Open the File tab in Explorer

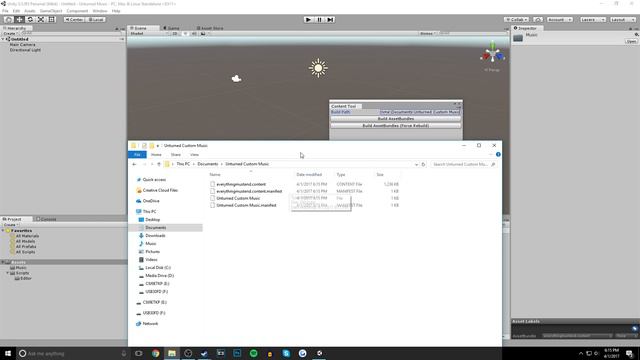coord(137,155)
